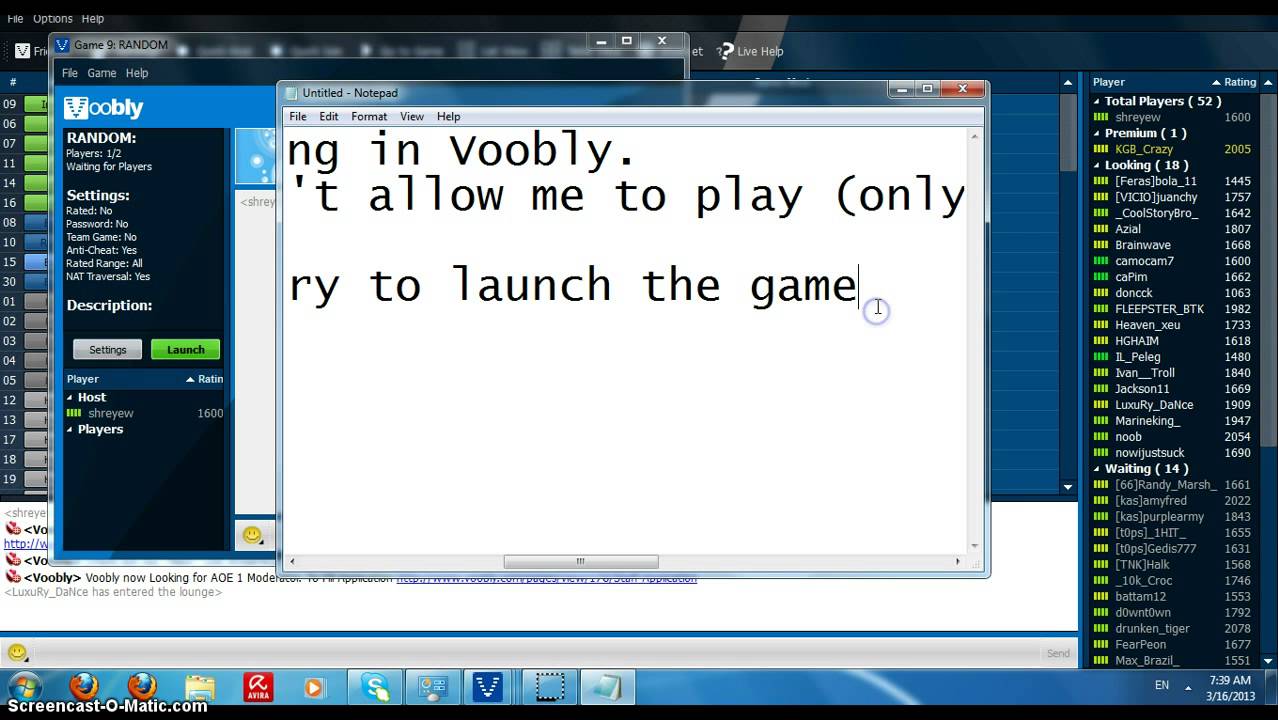Click the Send button in the lobby chat

(1058, 653)
